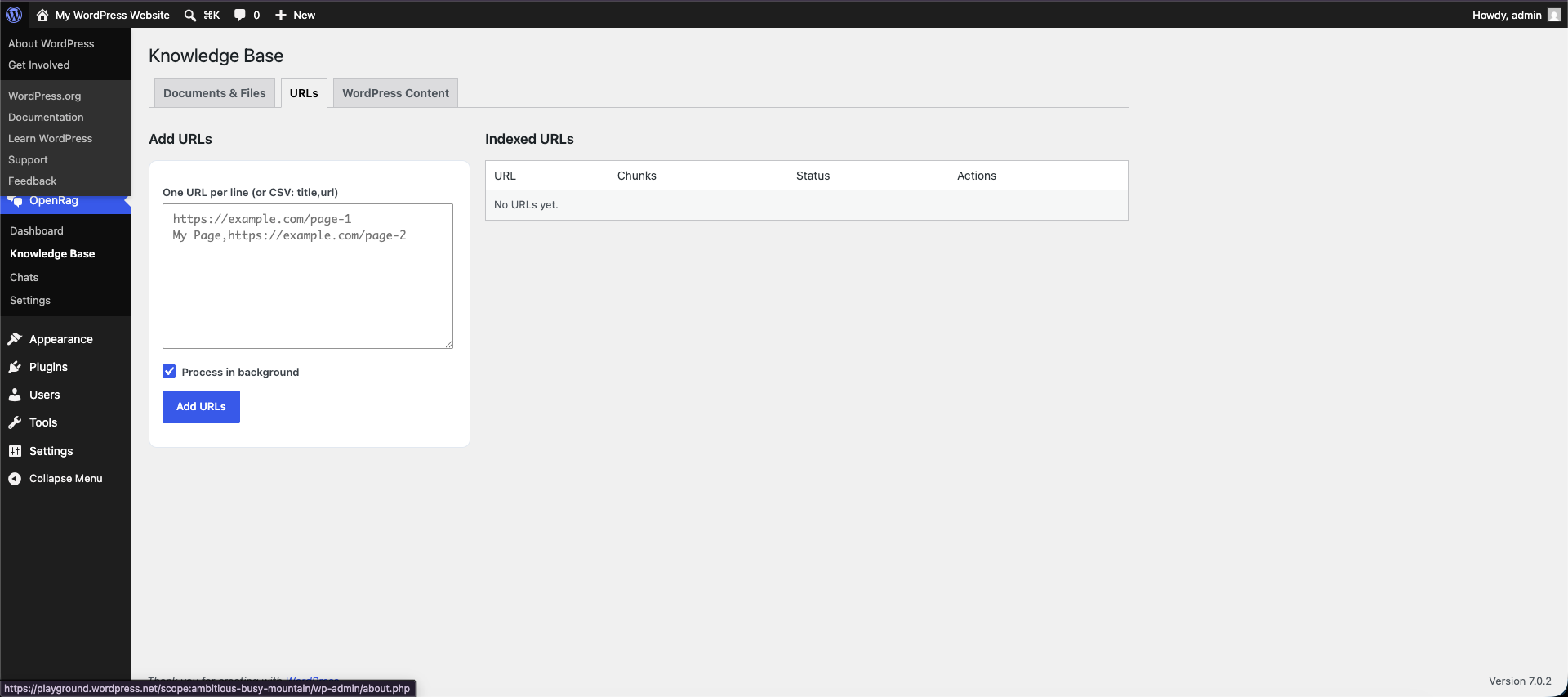Click the Process in background label
This screenshot has height=697, width=1568.
point(240,372)
